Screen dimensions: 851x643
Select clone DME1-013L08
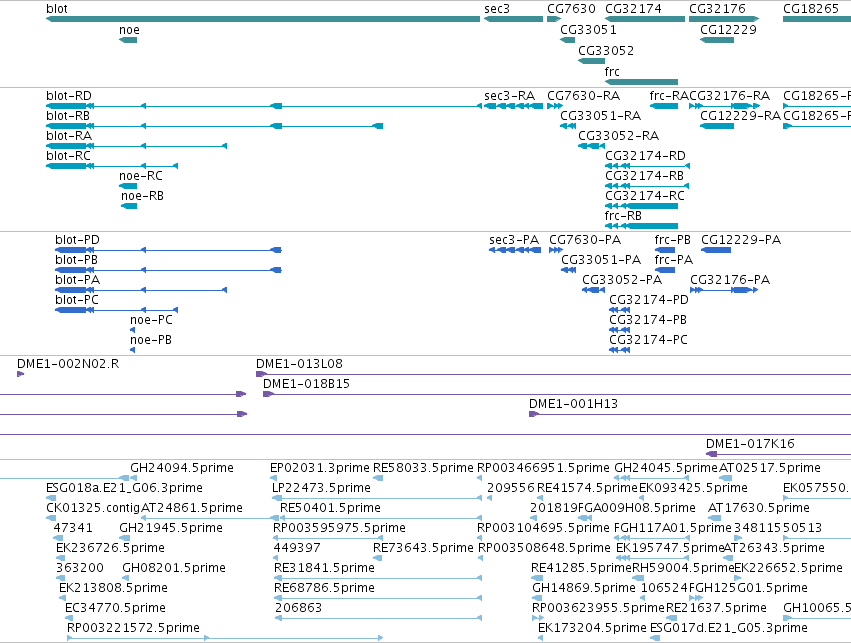[299, 364]
